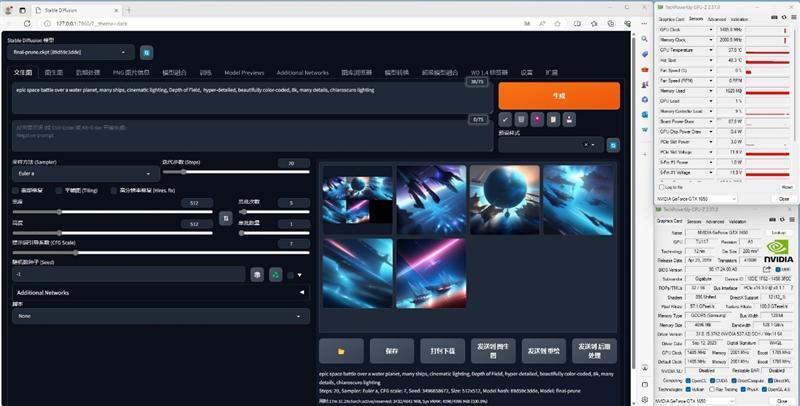This screenshot has width=800, height=406.
Task: Open the output folder icon button
Action: click(x=342, y=351)
